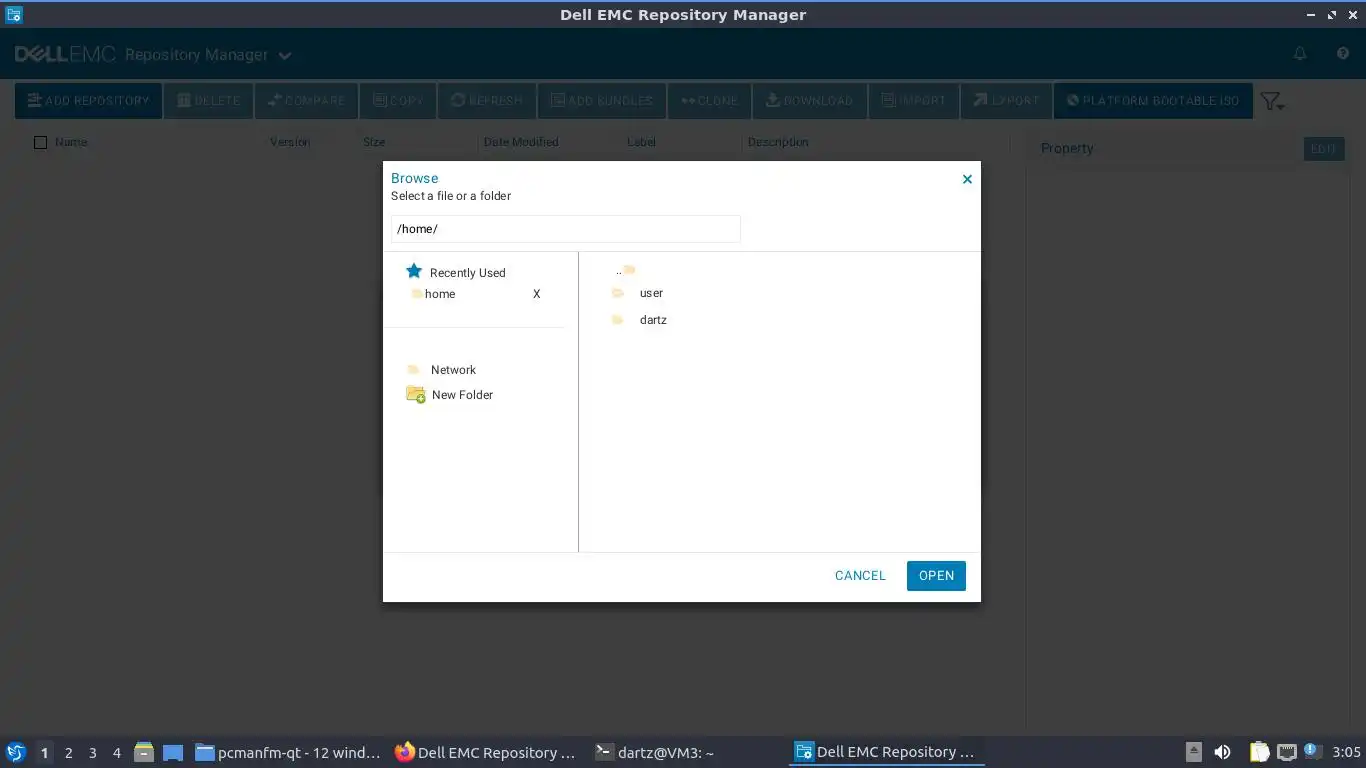The image size is (1366, 768).
Task: Open the home recent entry
Action: click(x=440, y=294)
